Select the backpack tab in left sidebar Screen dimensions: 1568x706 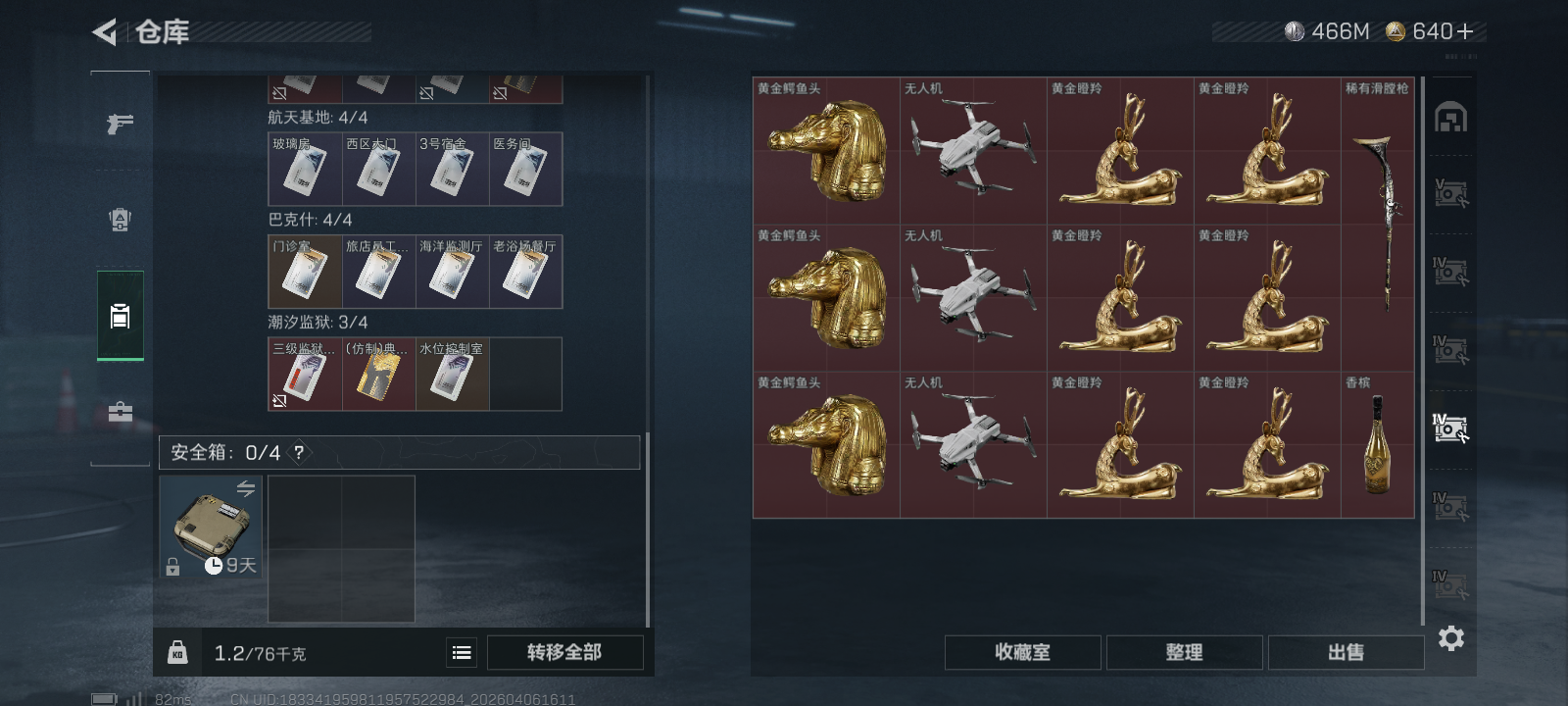click(120, 316)
